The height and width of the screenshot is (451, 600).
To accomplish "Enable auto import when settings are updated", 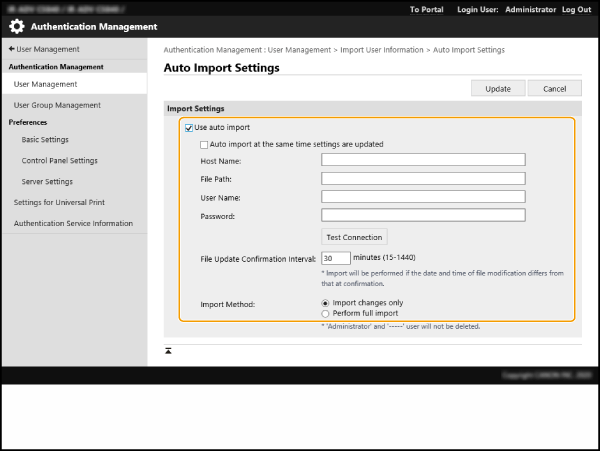I will click(x=204, y=144).
